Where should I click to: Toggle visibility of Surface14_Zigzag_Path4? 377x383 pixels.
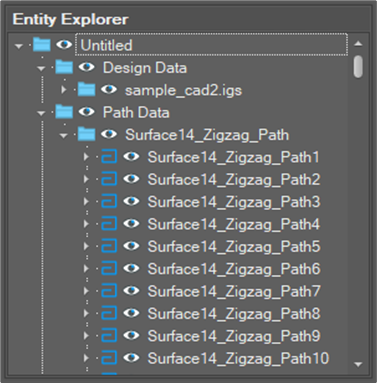coord(131,223)
